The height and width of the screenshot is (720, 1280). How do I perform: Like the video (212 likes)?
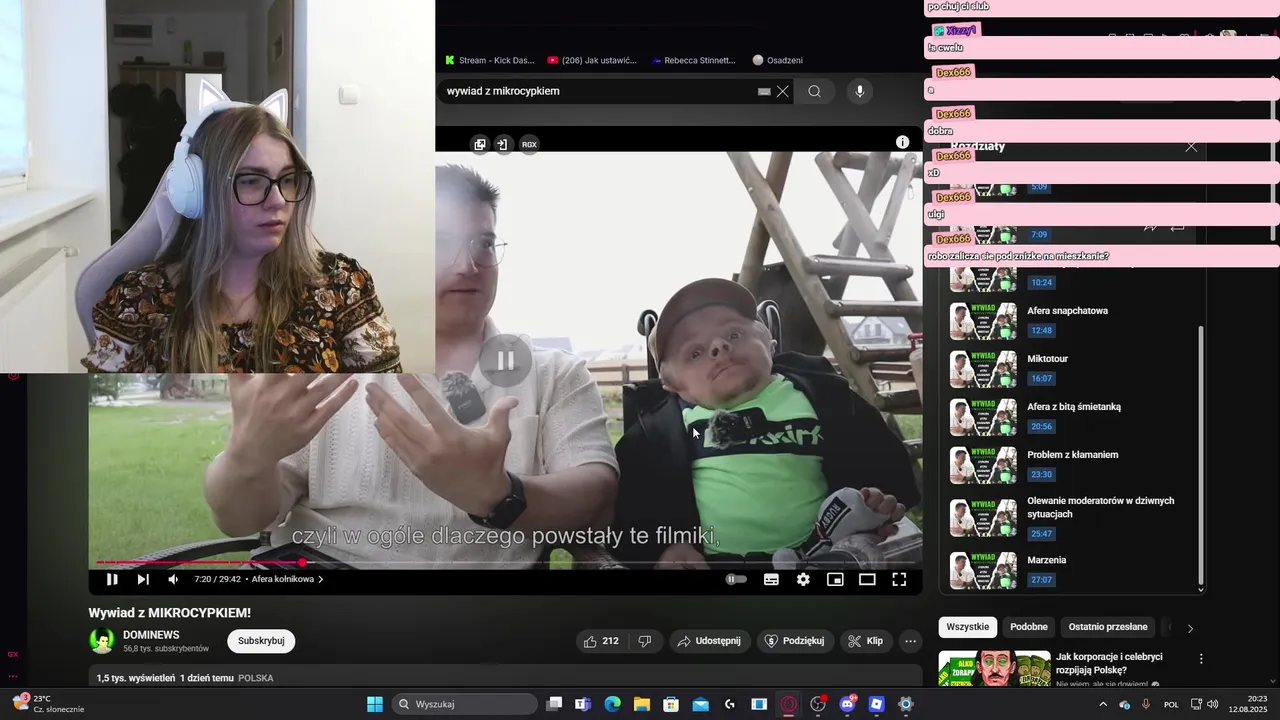[601, 641]
